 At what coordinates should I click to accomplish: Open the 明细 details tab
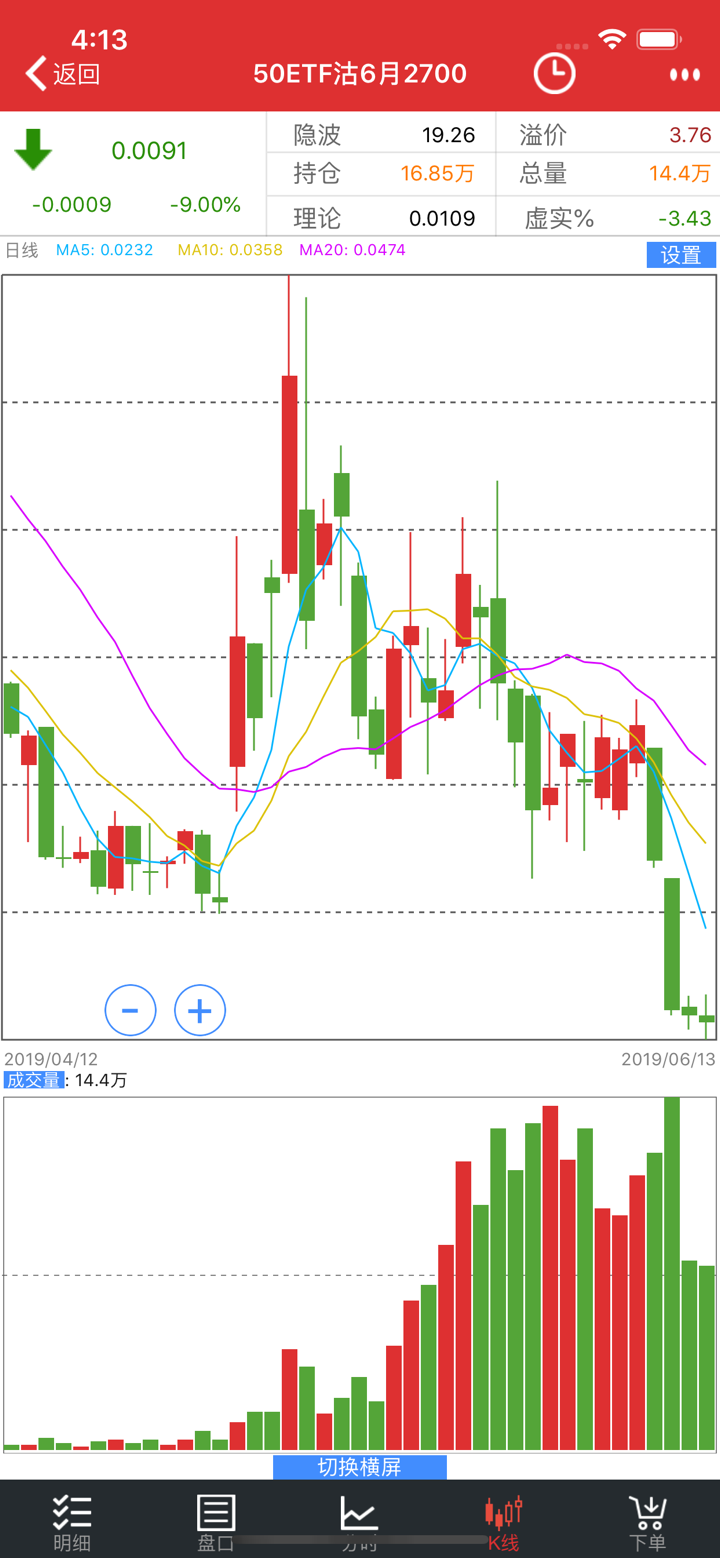point(72,1522)
